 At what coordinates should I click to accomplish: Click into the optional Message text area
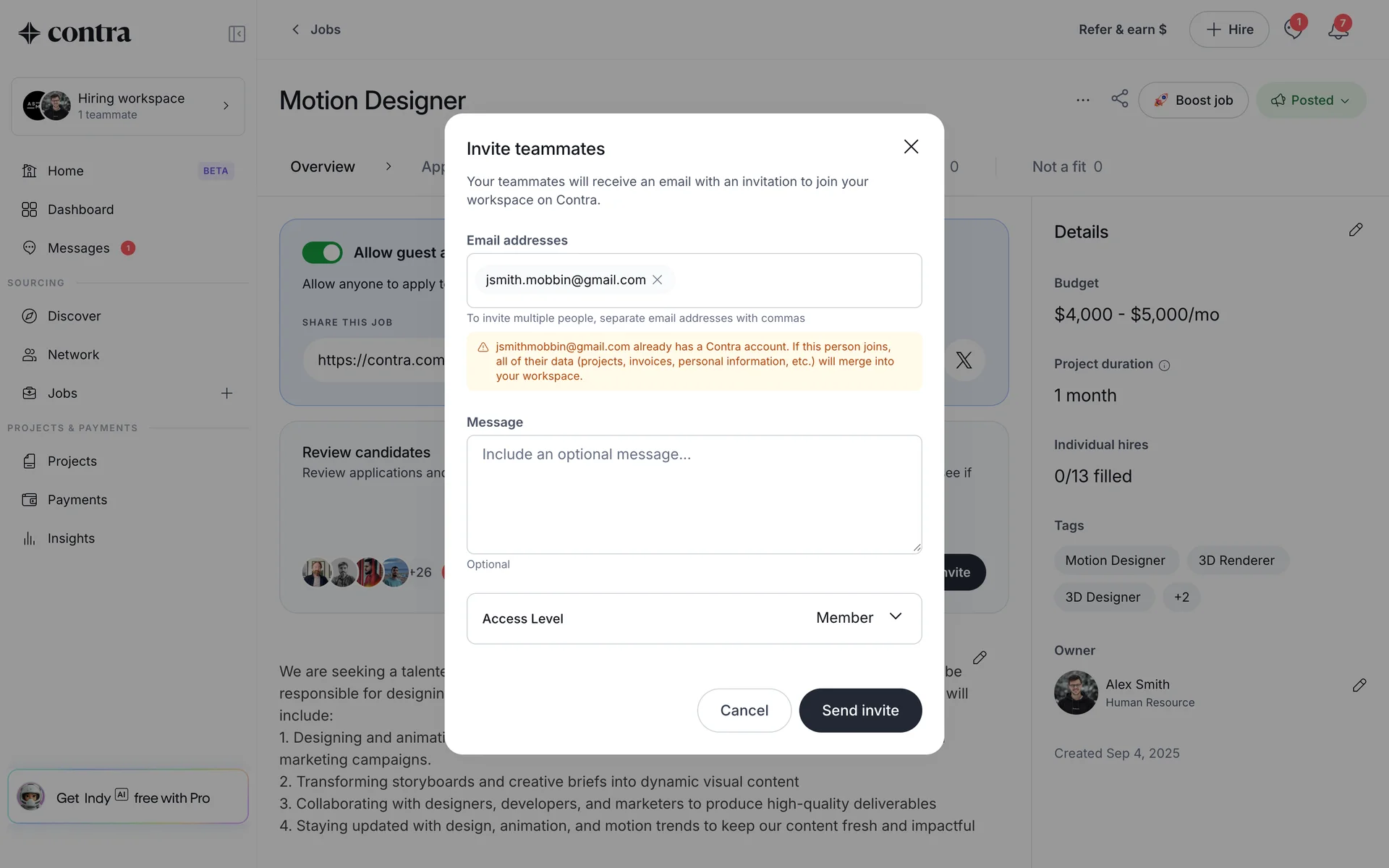tap(694, 495)
